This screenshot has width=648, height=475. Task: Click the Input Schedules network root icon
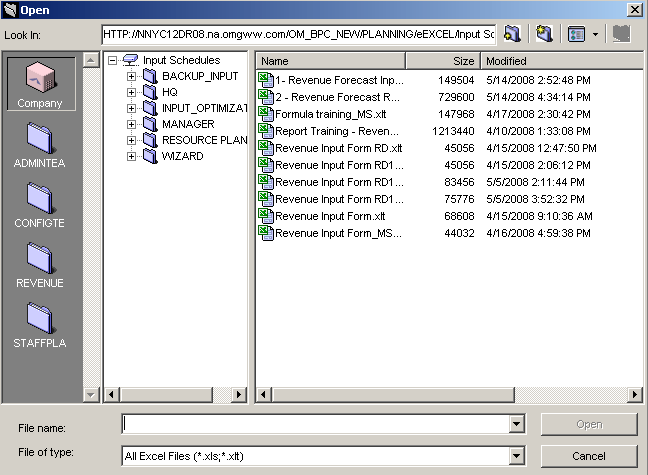(131, 60)
